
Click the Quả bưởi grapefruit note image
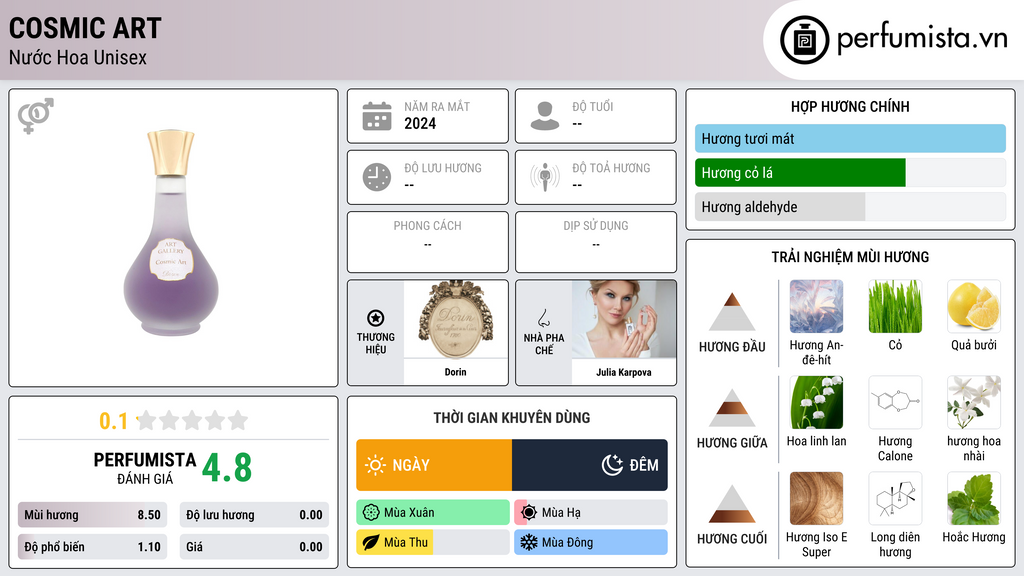coord(974,306)
